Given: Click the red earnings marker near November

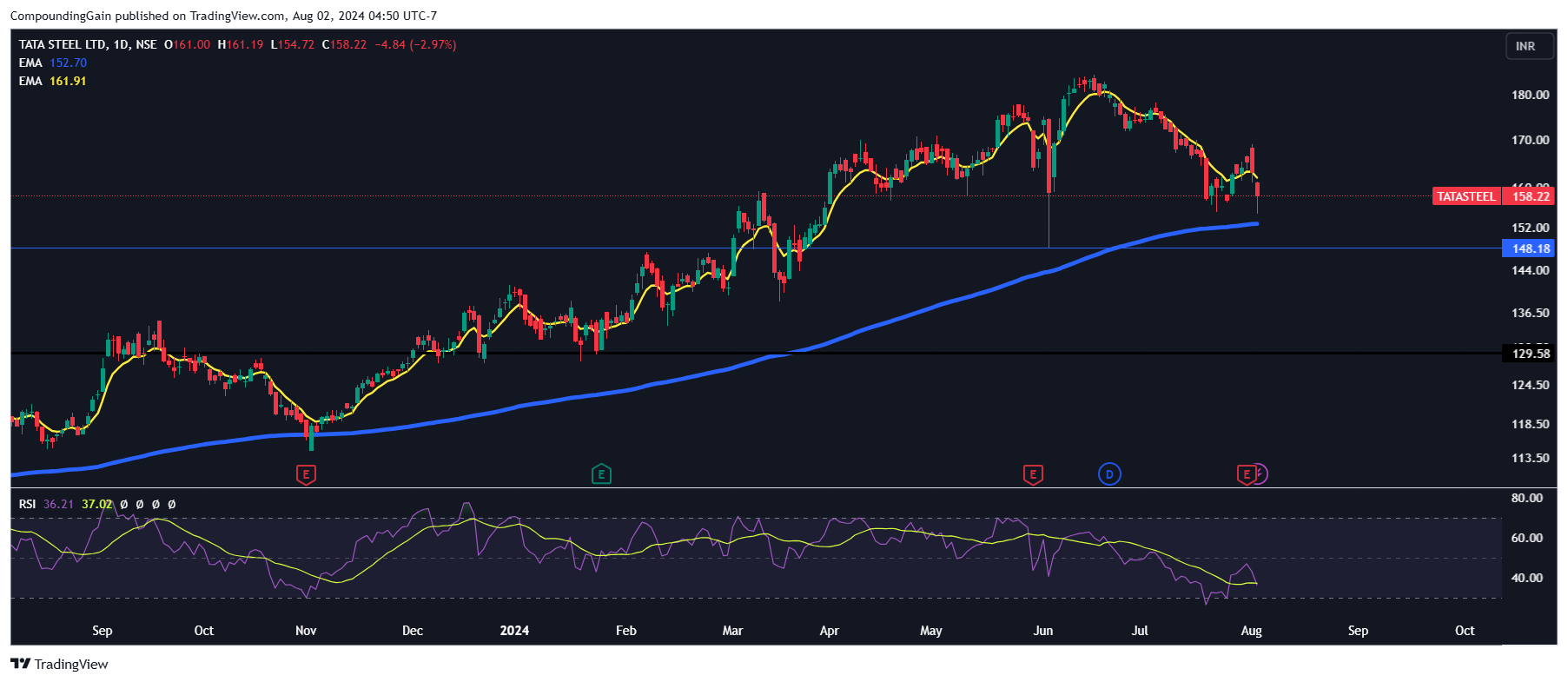Looking at the screenshot, I should [x=306, y=474].
